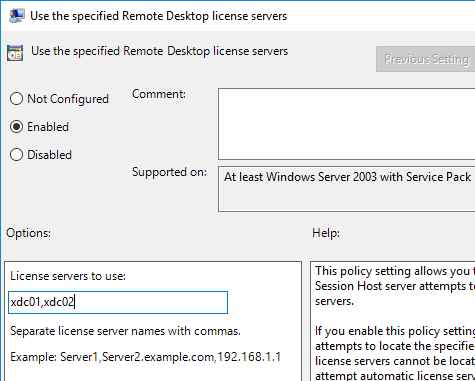Click the Supported on information box
Screen dimensions: 475x381
pos(347,189)
